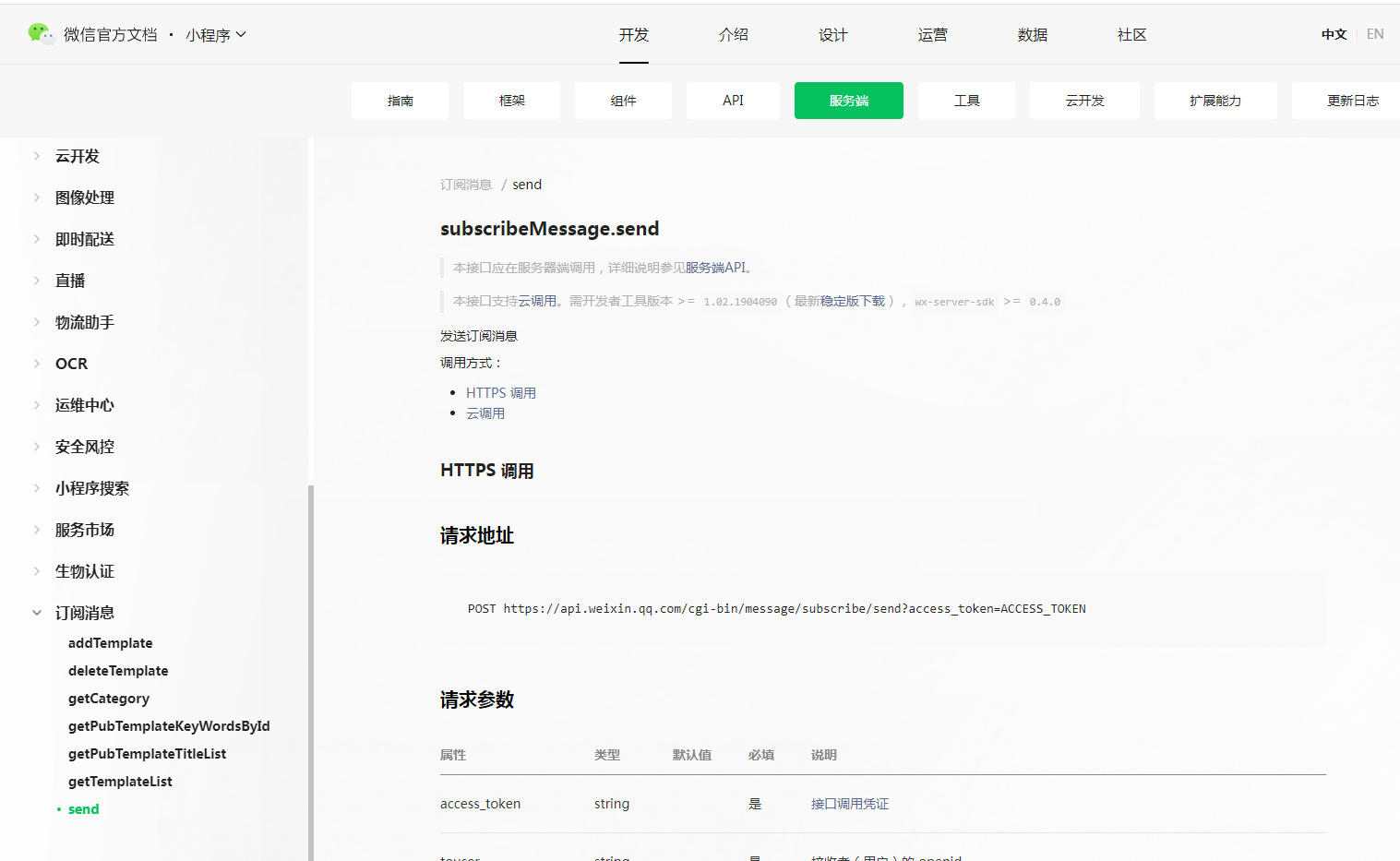The image size is (1400, 861).
Task: Expand the 小程序搜索 sidebar chevron
Action: point(37,488)
